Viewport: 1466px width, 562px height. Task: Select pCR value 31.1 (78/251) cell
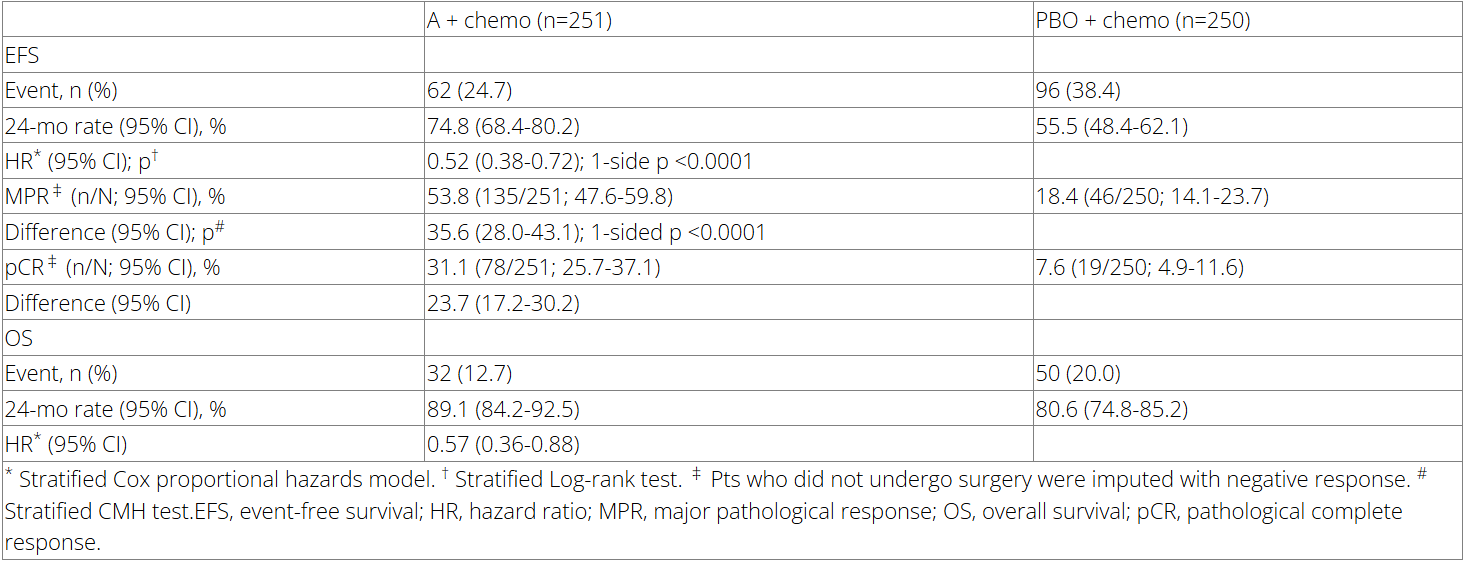(544, 268)
